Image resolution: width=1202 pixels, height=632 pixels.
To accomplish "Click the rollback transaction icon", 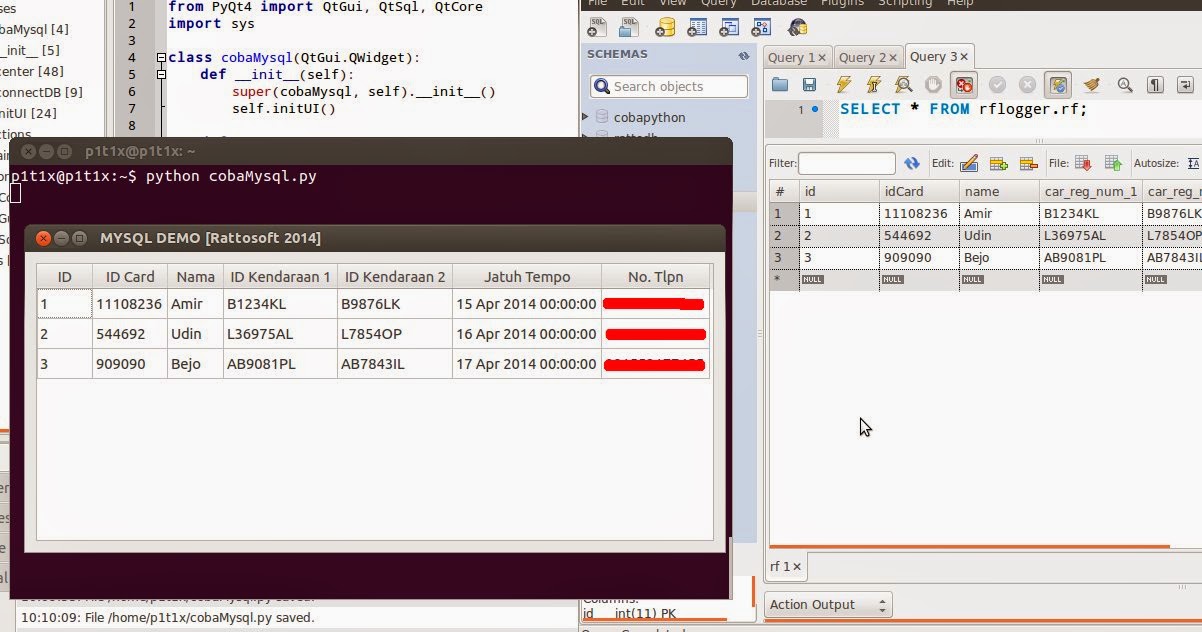I will 1027,85.
